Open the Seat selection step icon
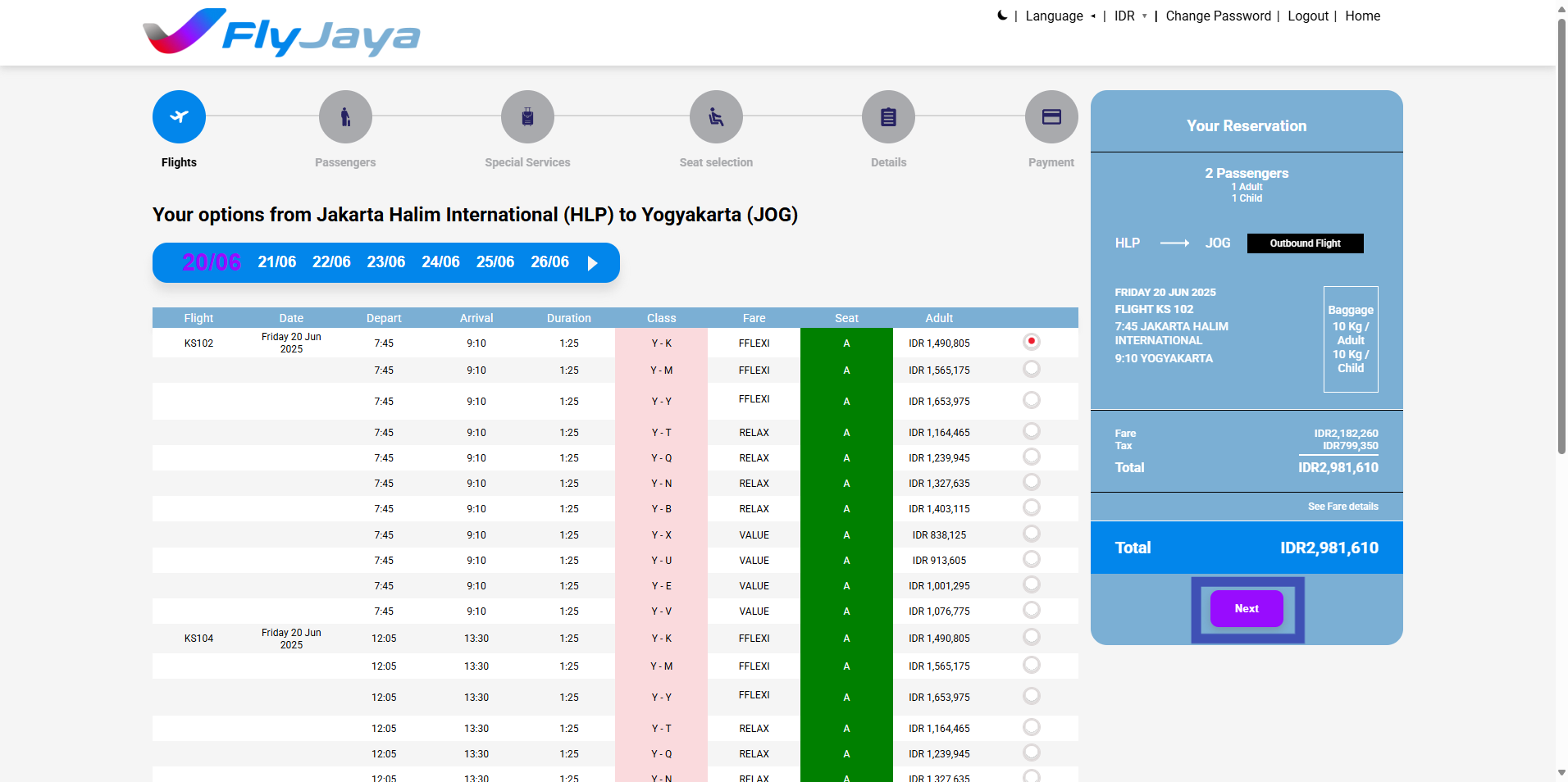1568x782 pixels. click(716, 116)
